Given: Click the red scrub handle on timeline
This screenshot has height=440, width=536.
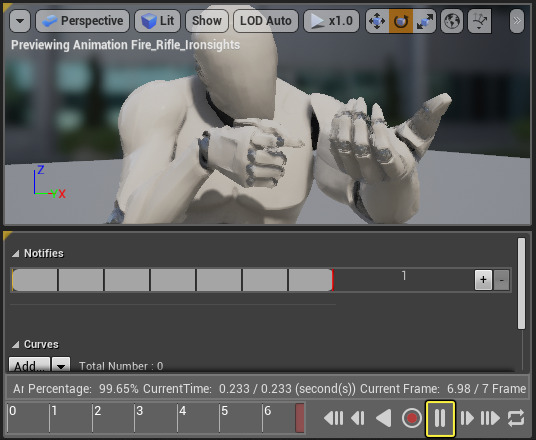Looking at the screenshot, I should pos(300,418).
